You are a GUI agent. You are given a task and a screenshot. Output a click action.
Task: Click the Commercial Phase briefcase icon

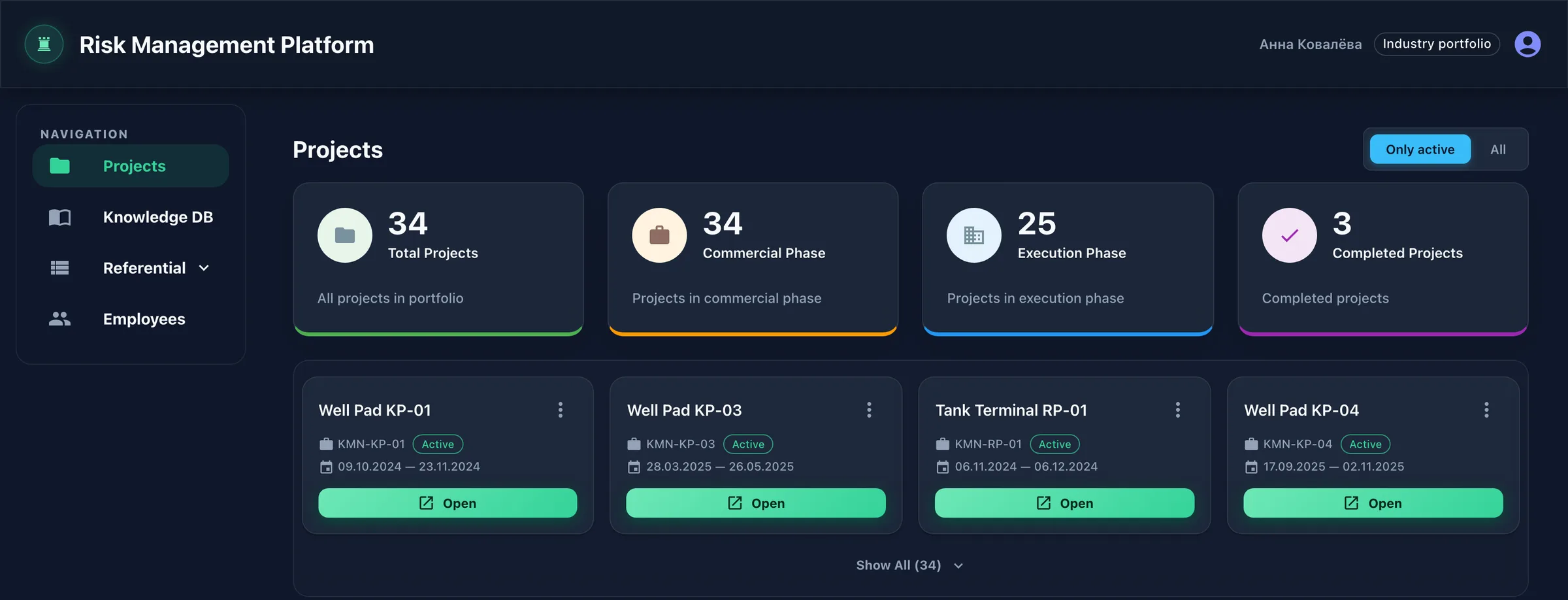coord(659,235)
